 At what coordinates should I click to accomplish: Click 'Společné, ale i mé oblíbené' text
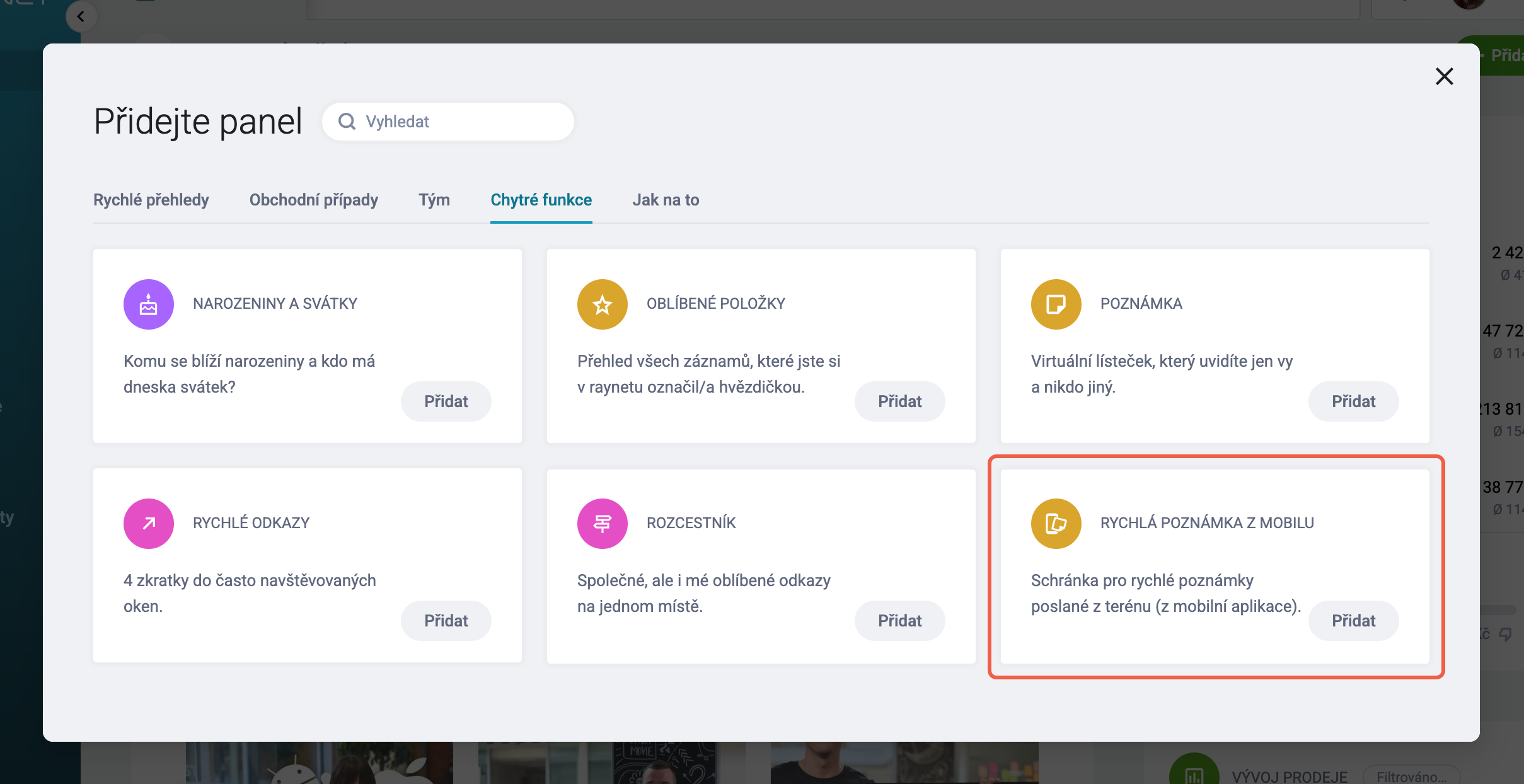pos(704,593)
